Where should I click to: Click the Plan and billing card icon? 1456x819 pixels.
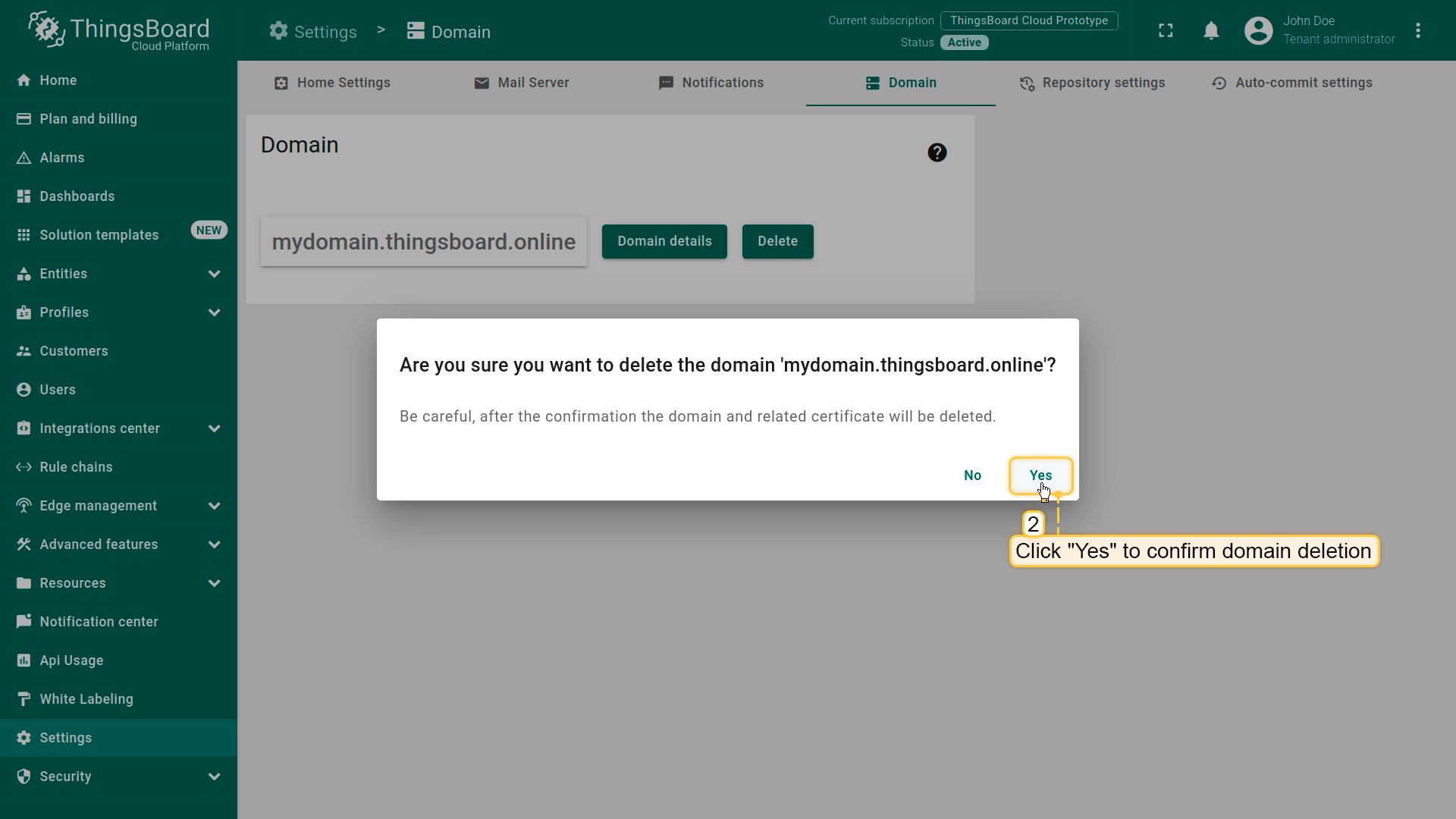(x=24, y=119)
